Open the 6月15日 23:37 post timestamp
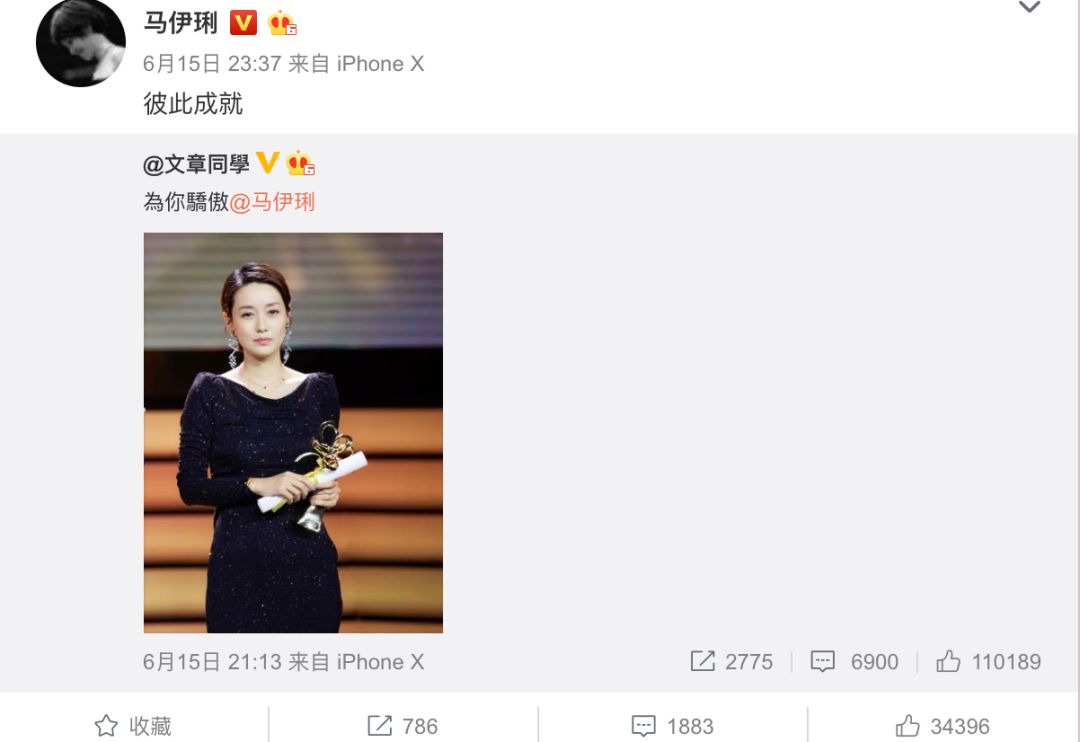The height and width of the screenshot is (742, 1080). click(x=212, y=64)
